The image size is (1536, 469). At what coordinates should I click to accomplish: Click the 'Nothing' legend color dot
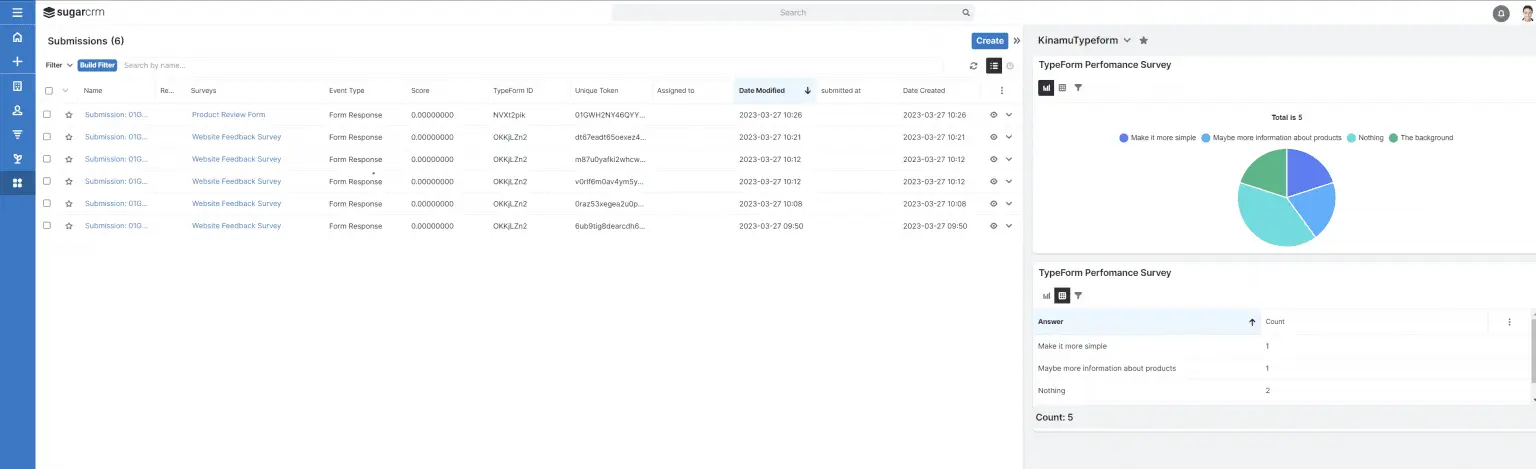pos(1352,138)
